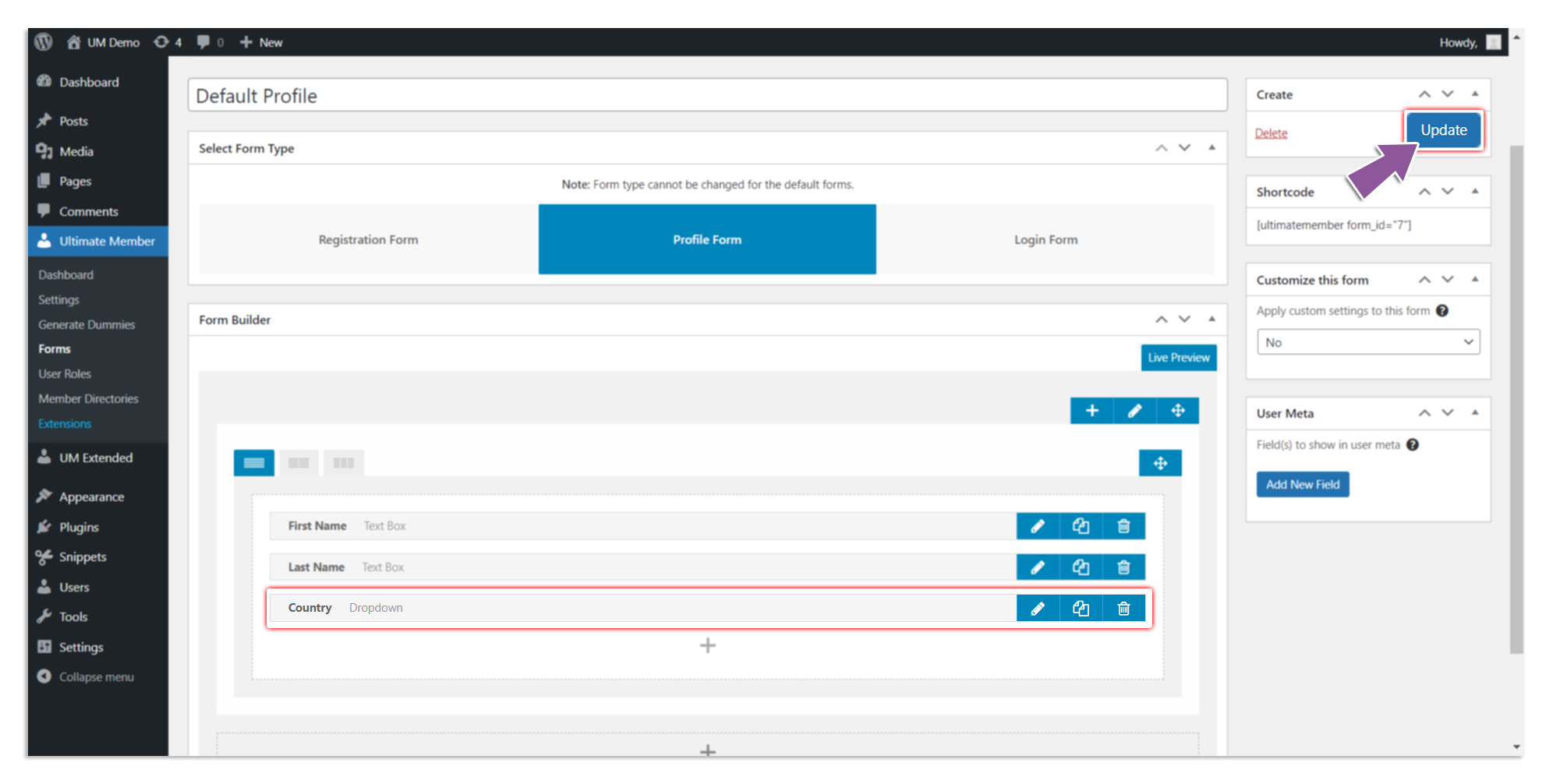1553x784 pixels.
Task: Click the Update button
Action: coord(1443,130)
